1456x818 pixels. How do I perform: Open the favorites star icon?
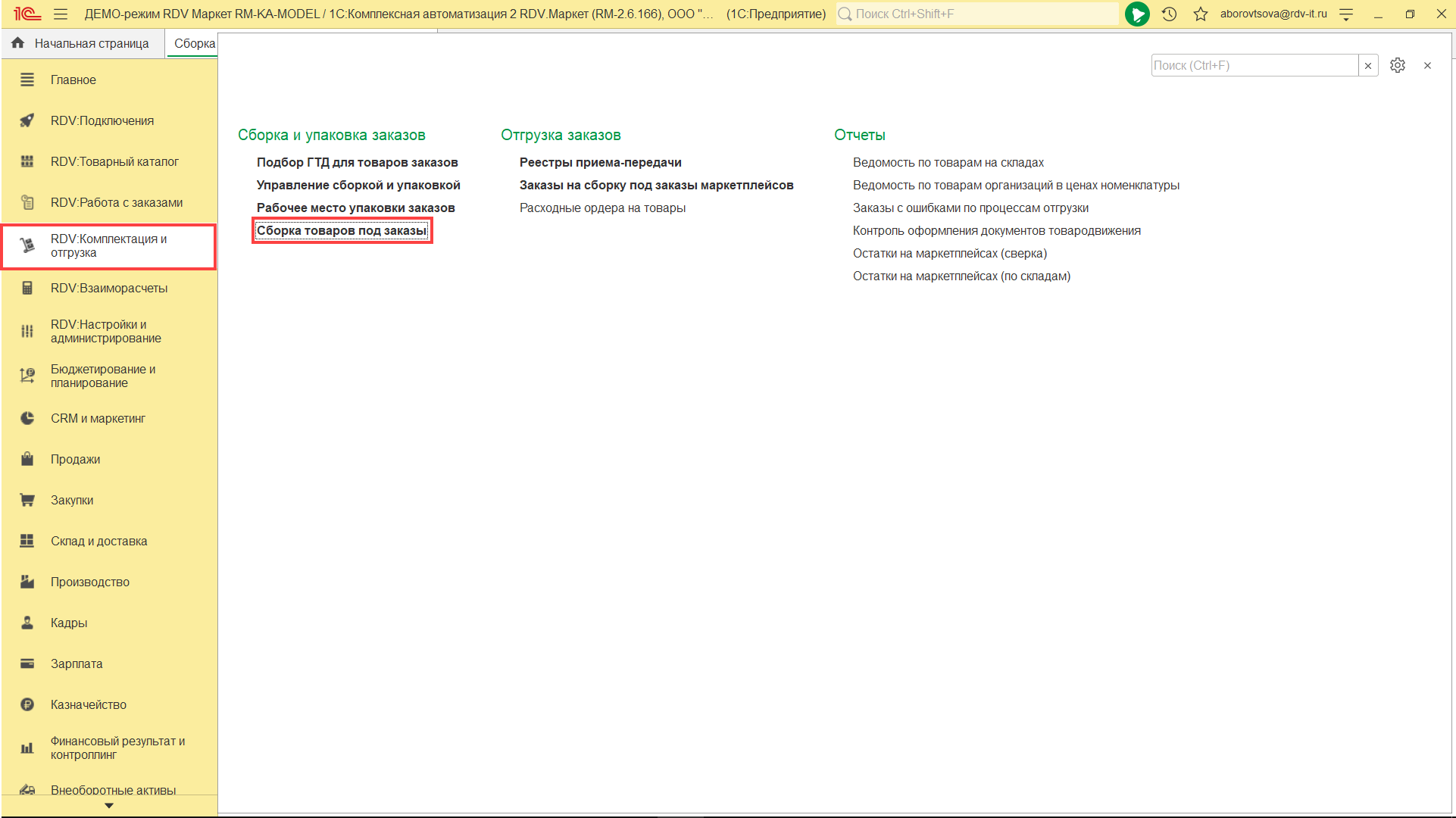1200,14
